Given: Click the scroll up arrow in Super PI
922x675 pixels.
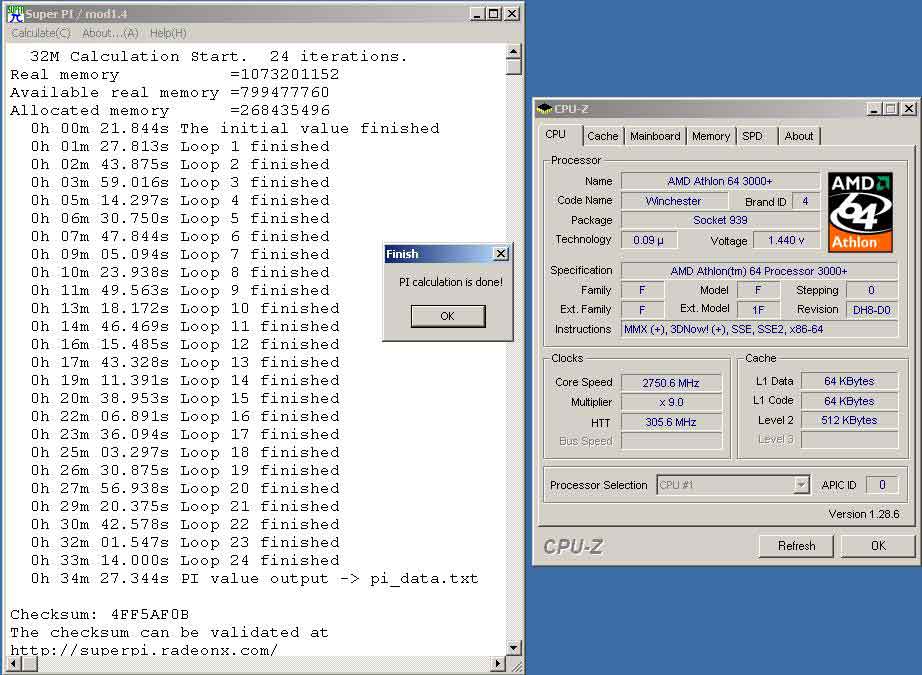Looking at the screenshot, I should pos(513,51).
